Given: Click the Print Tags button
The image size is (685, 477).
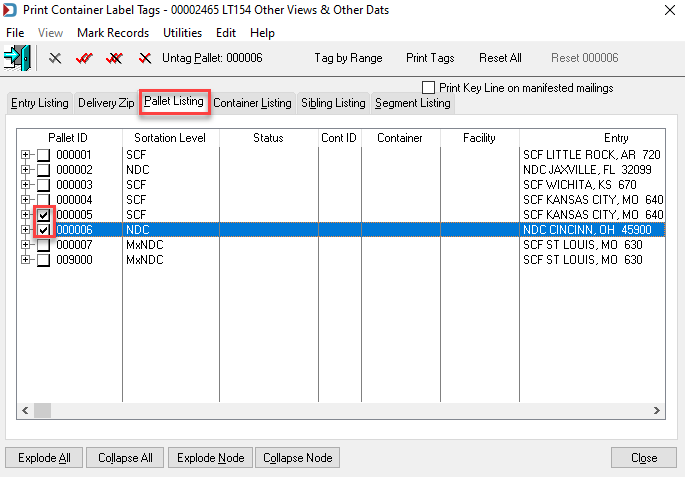Looking at the screenshot, I should 430,58.
